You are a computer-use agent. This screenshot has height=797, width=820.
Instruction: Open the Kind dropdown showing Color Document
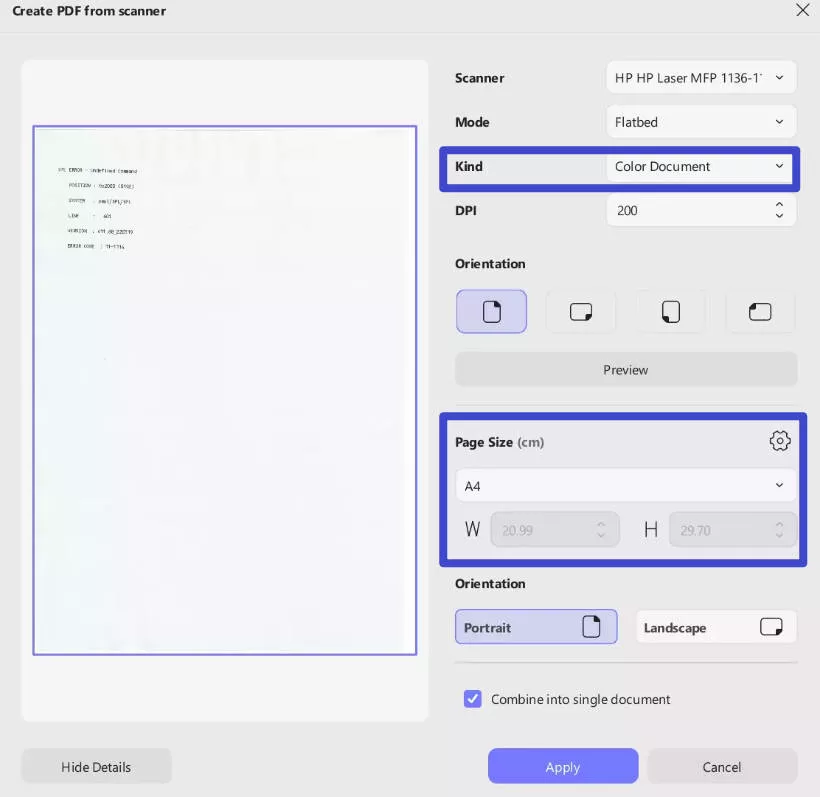(700, 166)
